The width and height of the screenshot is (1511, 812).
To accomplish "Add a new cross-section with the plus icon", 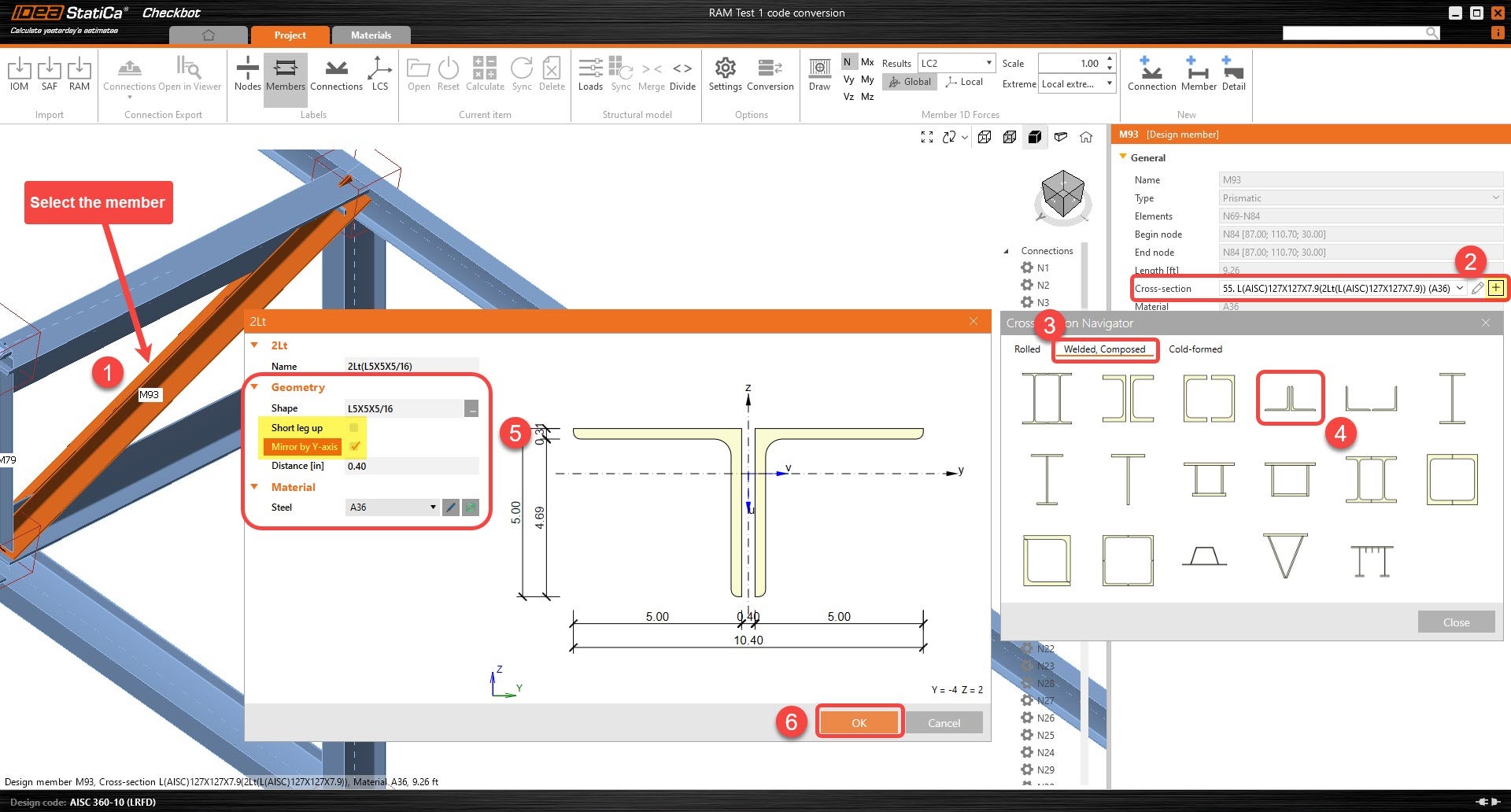I will (x=1495, y=288).
